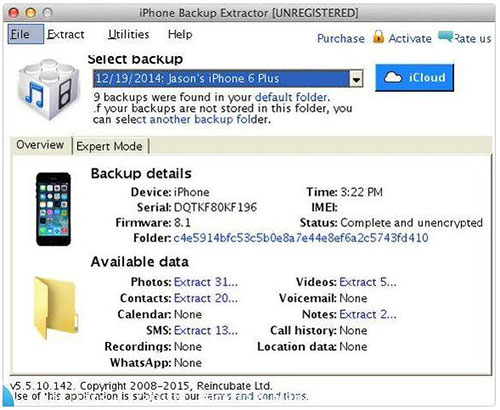Click the Purchase link
This screenshot has height=410, width=500.
tap(341, 39)
